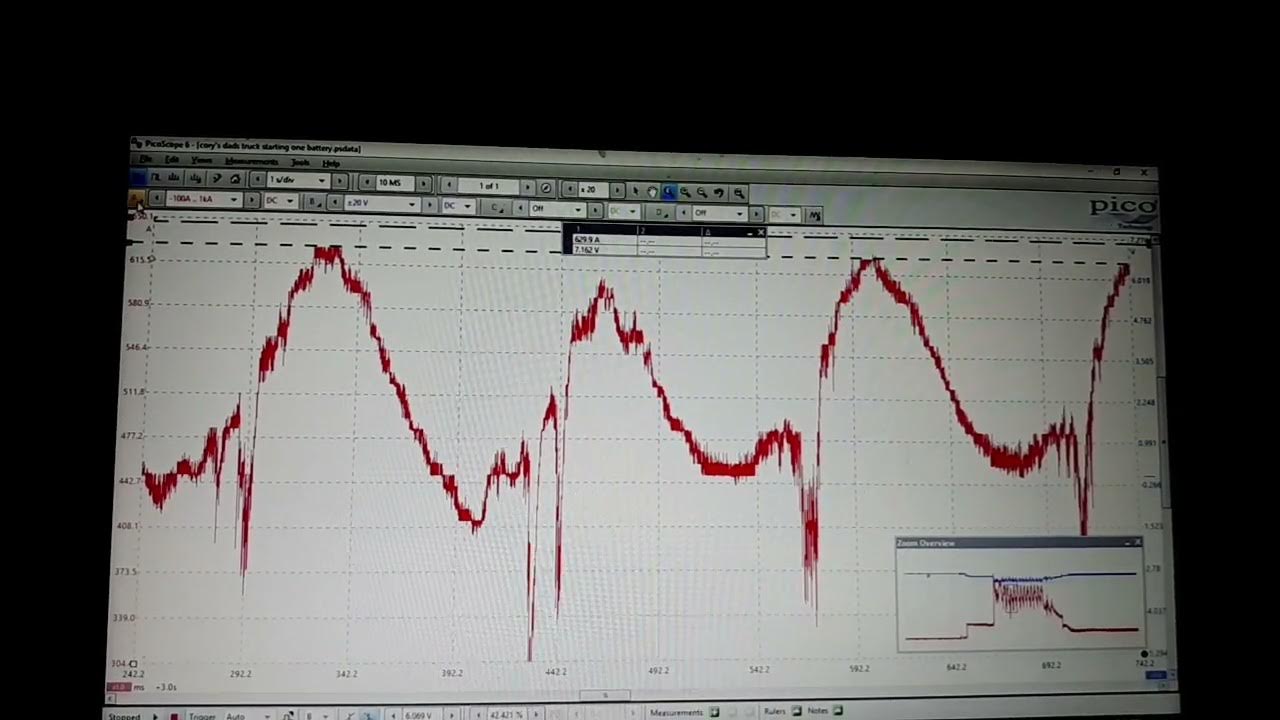Open the auto setup icon
The width and height of the screenshot is (1280, 720).
tap(217, 179)
